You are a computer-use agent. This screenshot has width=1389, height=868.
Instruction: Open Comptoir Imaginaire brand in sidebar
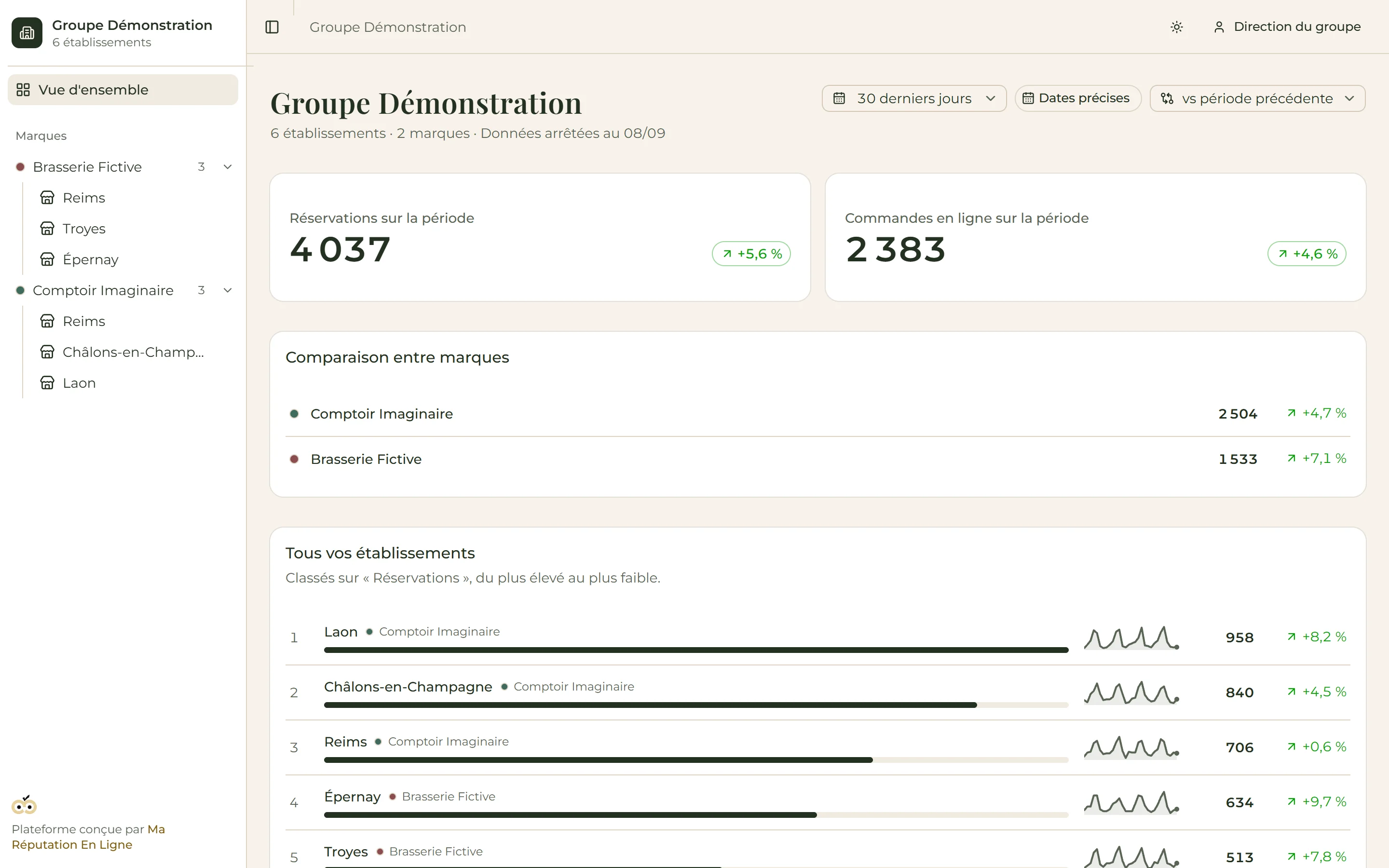pos(103,290)
